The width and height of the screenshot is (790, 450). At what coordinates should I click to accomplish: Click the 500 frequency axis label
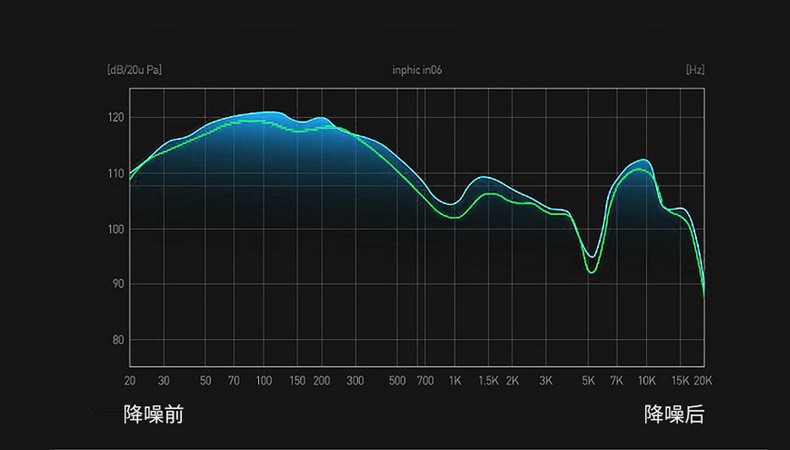397,381
